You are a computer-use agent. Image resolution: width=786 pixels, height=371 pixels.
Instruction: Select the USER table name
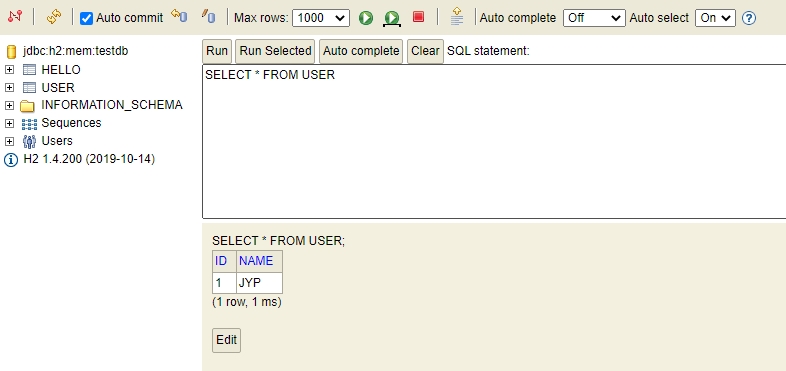tap(58, 88)
